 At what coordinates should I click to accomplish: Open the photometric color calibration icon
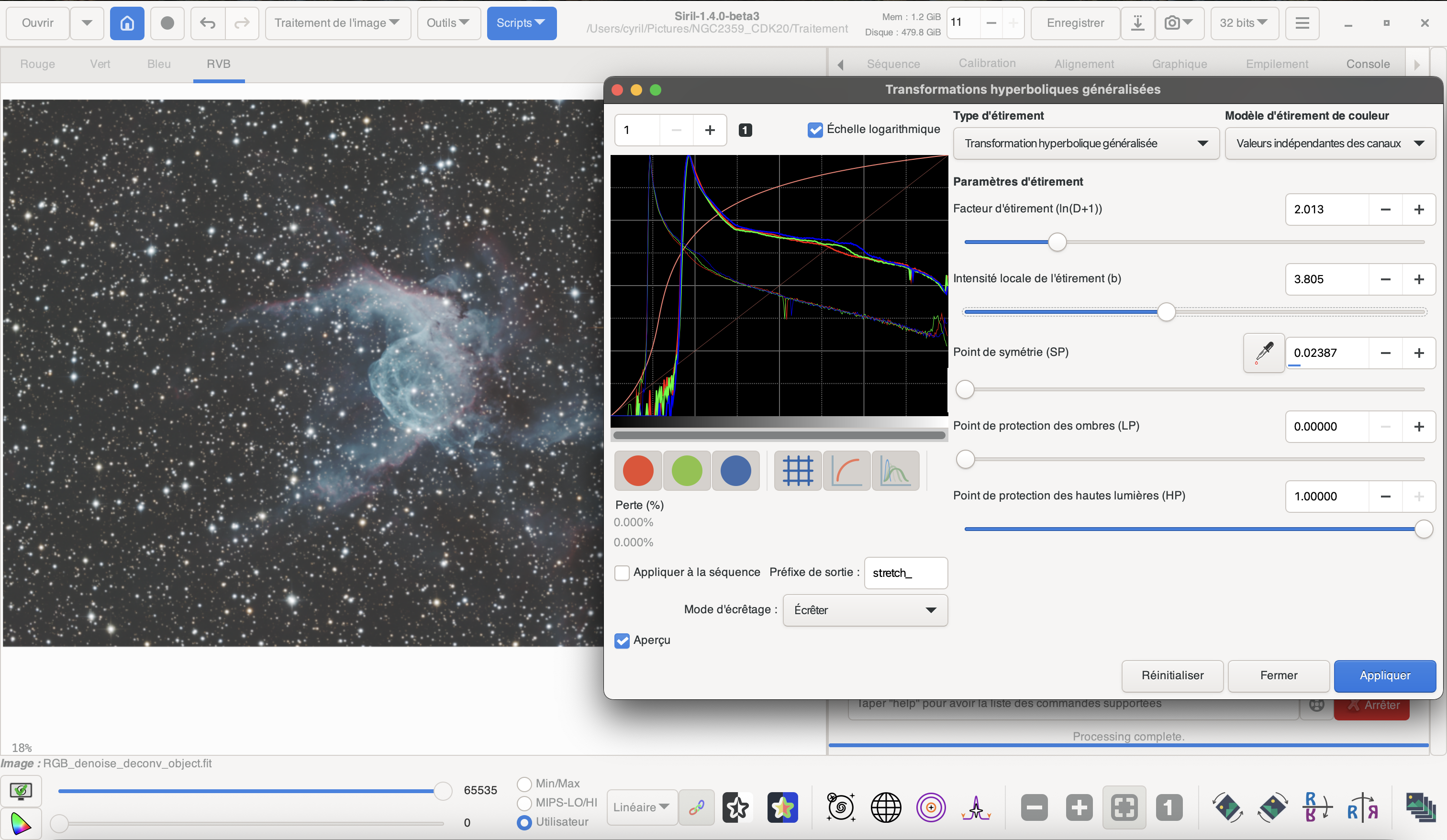(x=782, y=808)
